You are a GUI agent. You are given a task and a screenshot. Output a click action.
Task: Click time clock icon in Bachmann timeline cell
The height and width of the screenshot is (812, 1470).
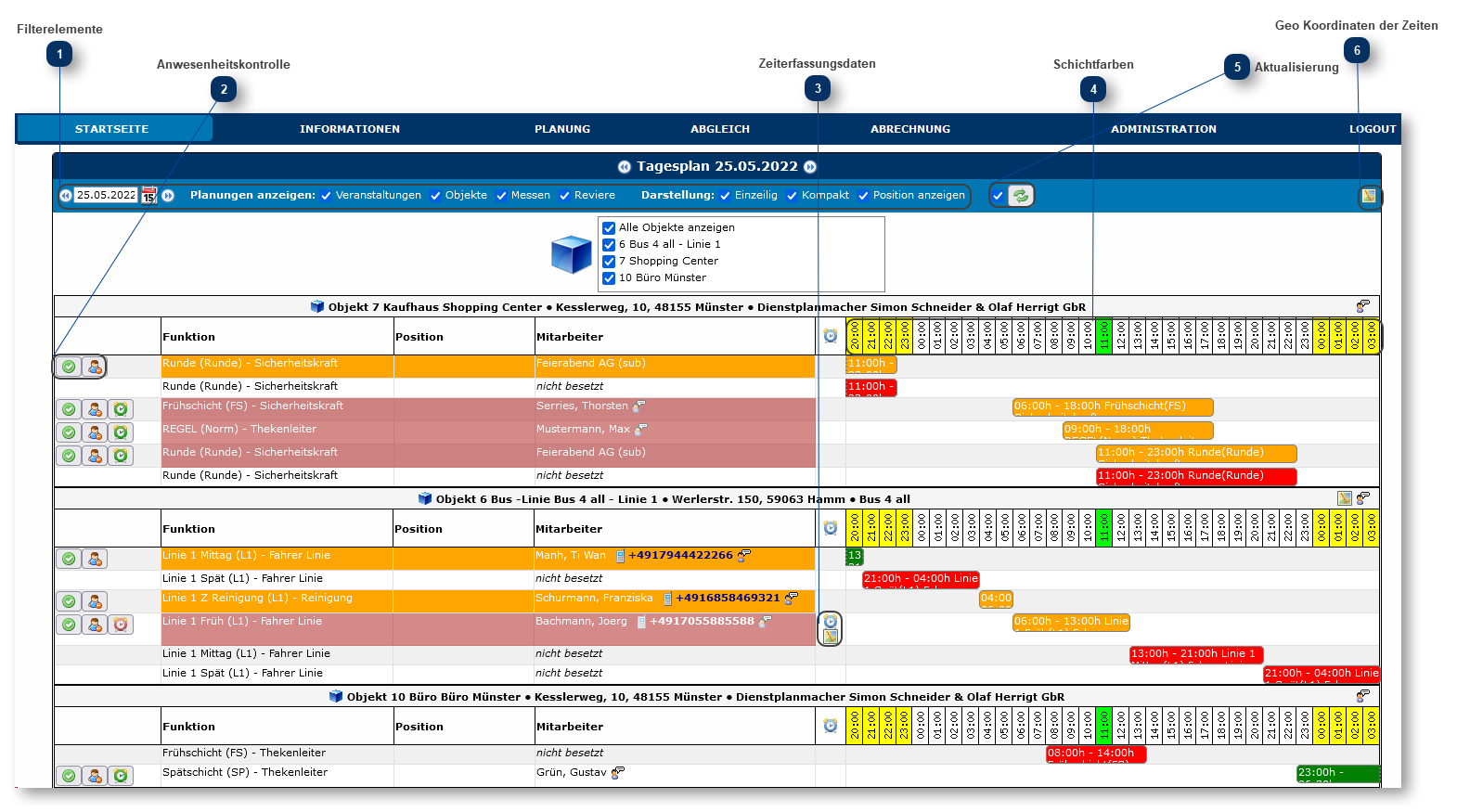831,621
